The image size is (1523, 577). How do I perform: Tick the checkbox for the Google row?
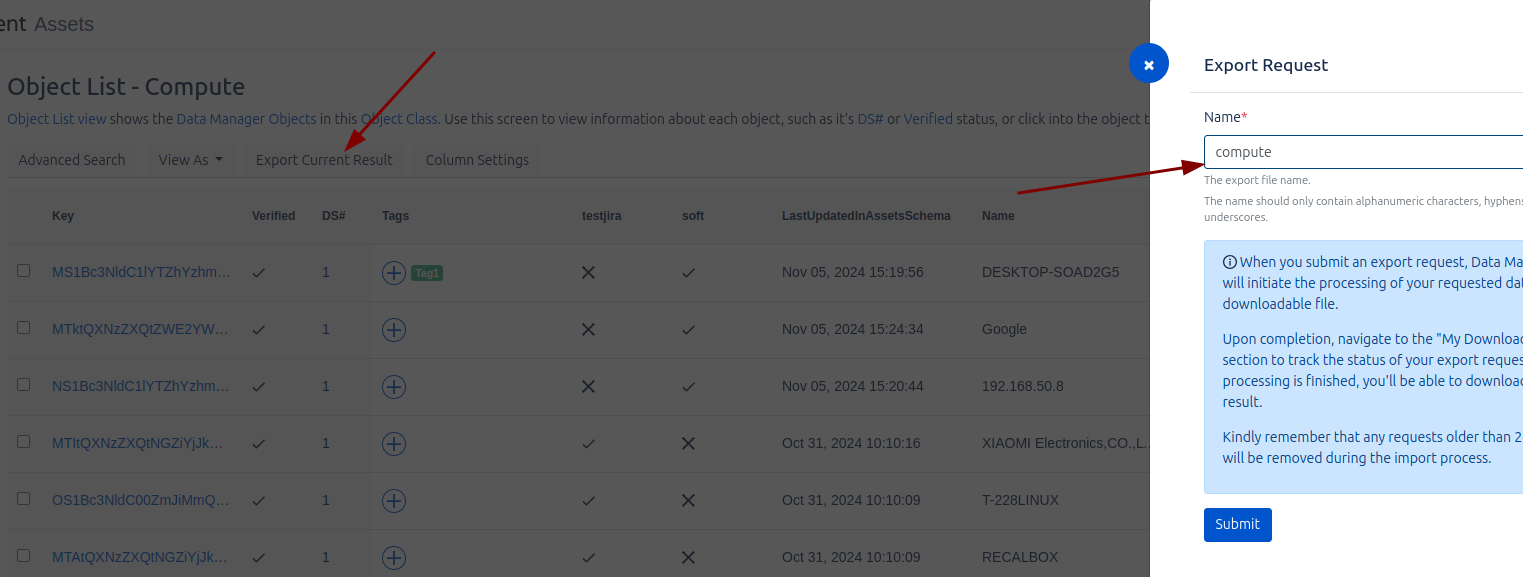click(24, 328)
